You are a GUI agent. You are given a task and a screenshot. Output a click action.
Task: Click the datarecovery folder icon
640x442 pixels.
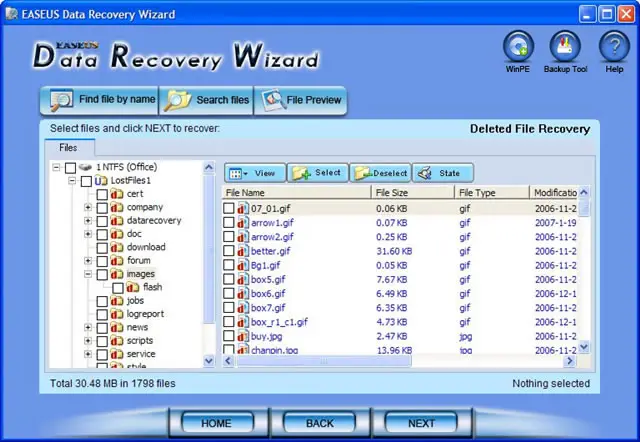pyautogui.click(x=117, y=221)
